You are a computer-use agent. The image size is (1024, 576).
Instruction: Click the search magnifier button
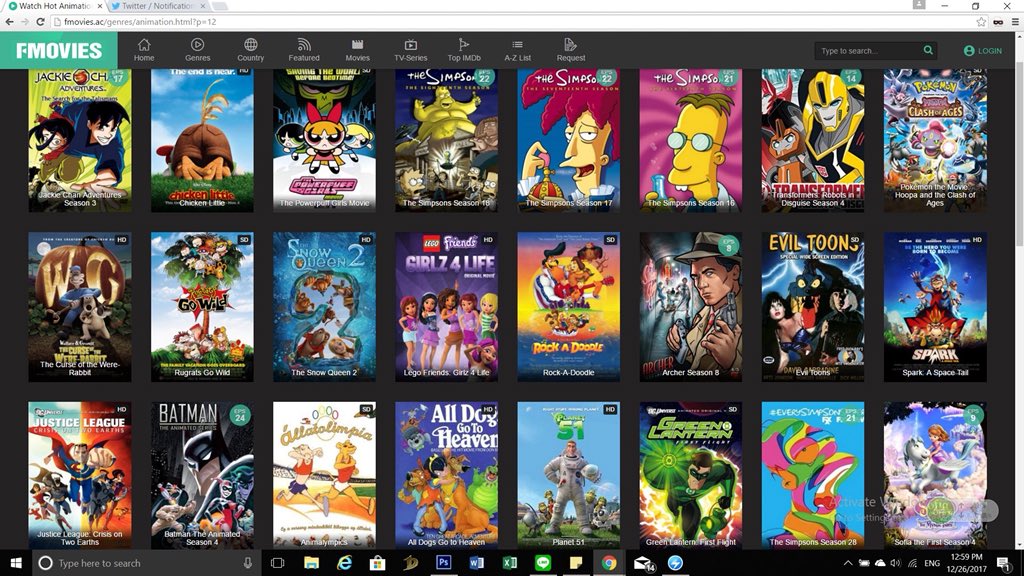tap(928, 50)
